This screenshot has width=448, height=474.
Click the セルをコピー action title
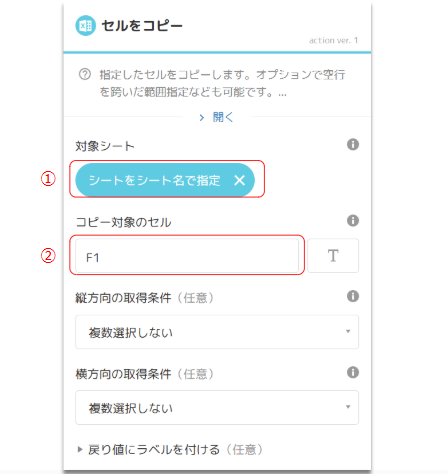click(x=142, y=26)
